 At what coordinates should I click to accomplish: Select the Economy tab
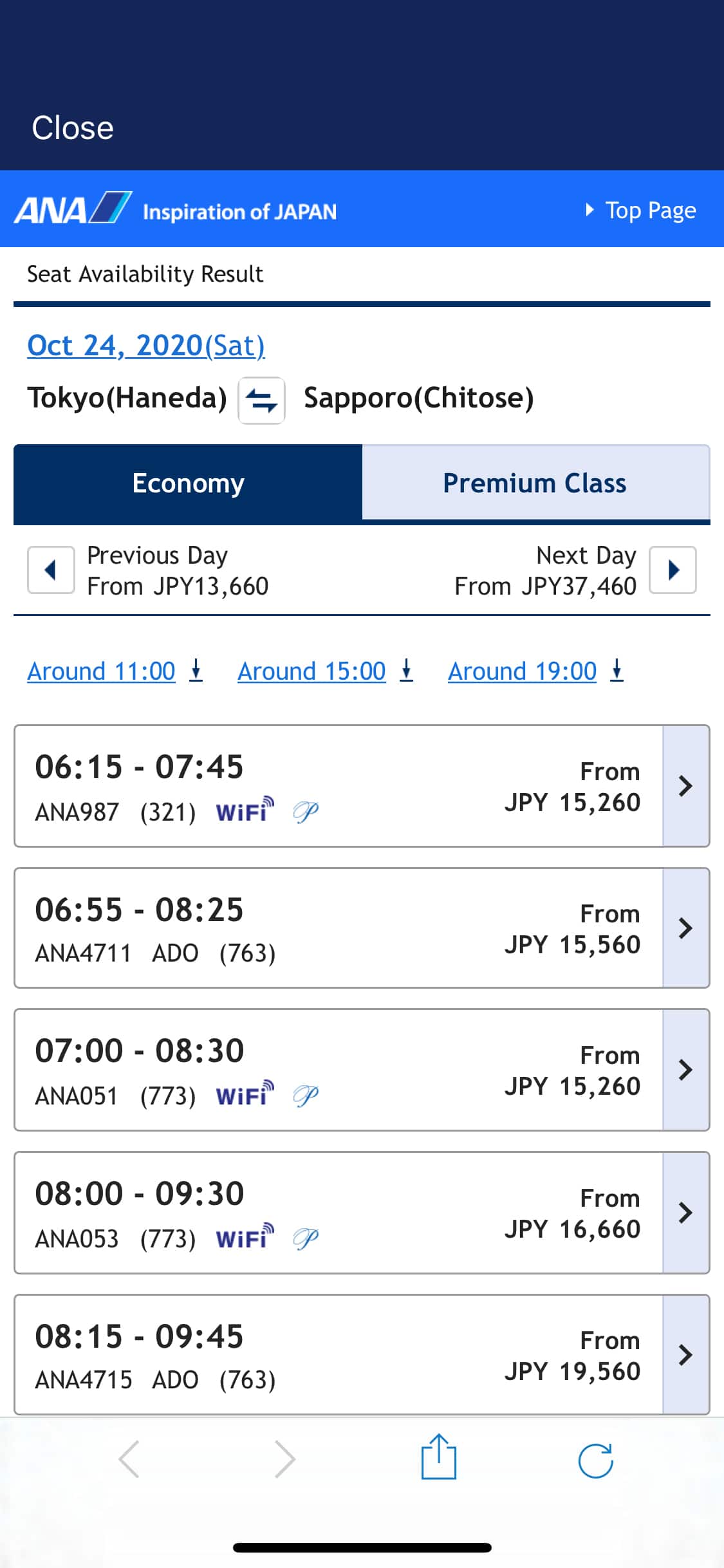188,483
